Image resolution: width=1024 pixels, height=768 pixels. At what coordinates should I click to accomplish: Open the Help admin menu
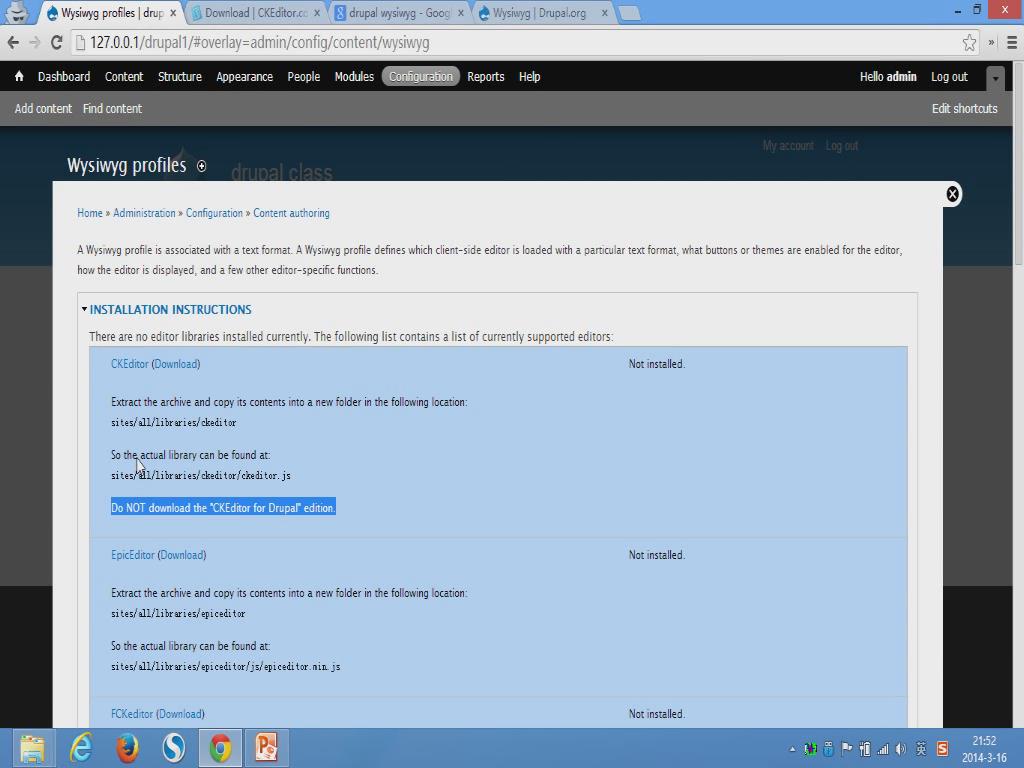530,76
